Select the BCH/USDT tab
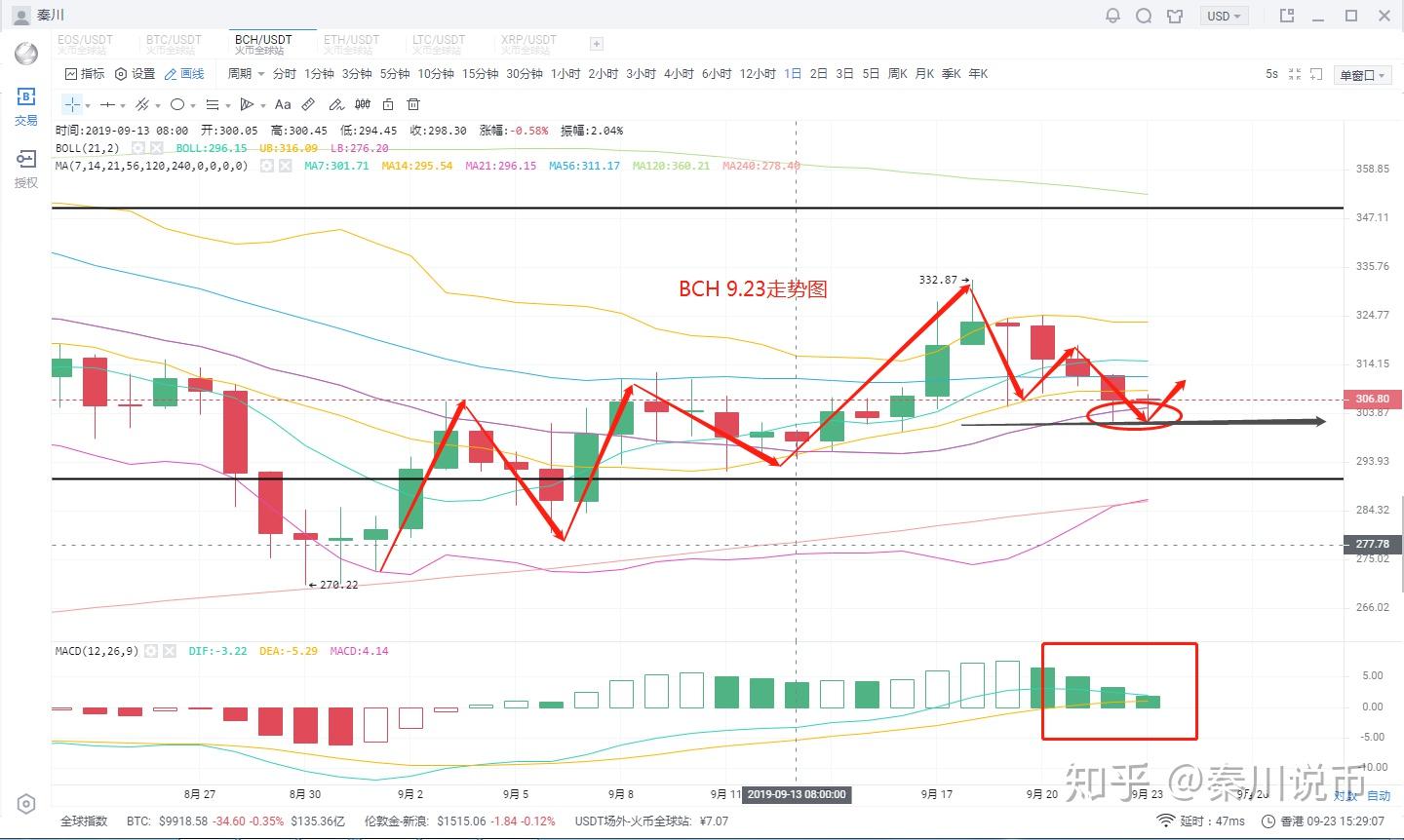Screen dimensions: 1404x840 coord(263,44)
